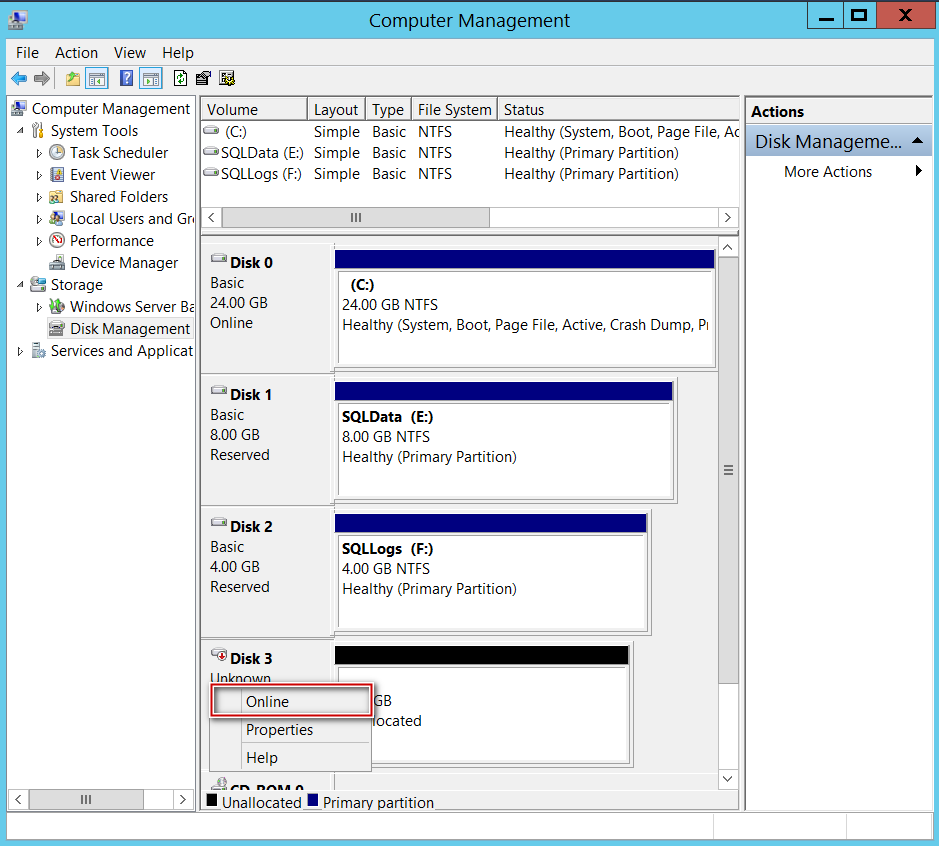
Task: Select Properties in the disk context menu
Action: [x=279, y=730]
